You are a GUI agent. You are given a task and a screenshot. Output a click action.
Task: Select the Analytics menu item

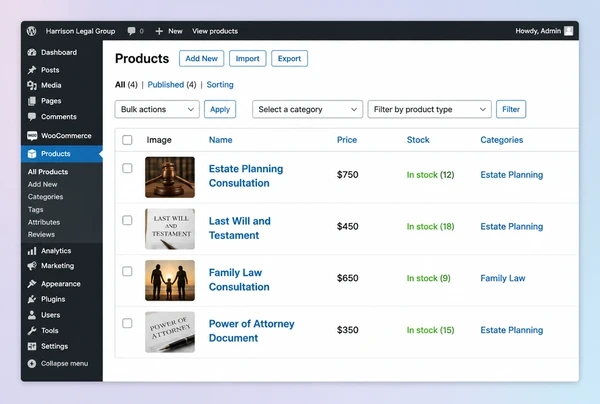click(x=56, y=251)
